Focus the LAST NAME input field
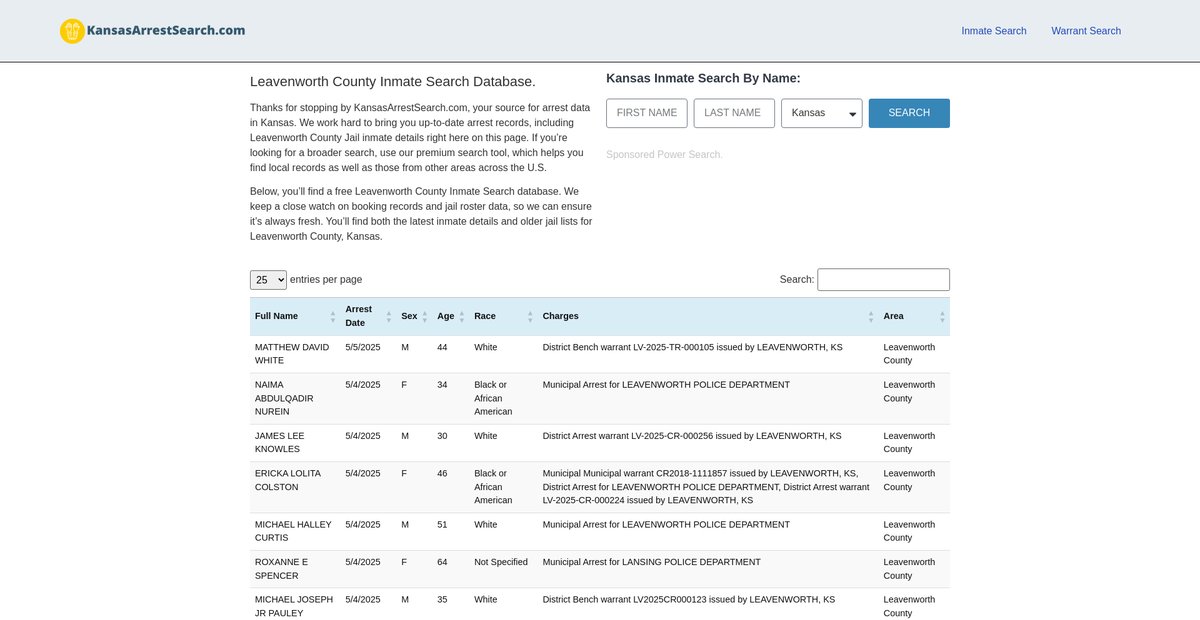The height and width of the screenshot is (620, 1200). [734, 113]
